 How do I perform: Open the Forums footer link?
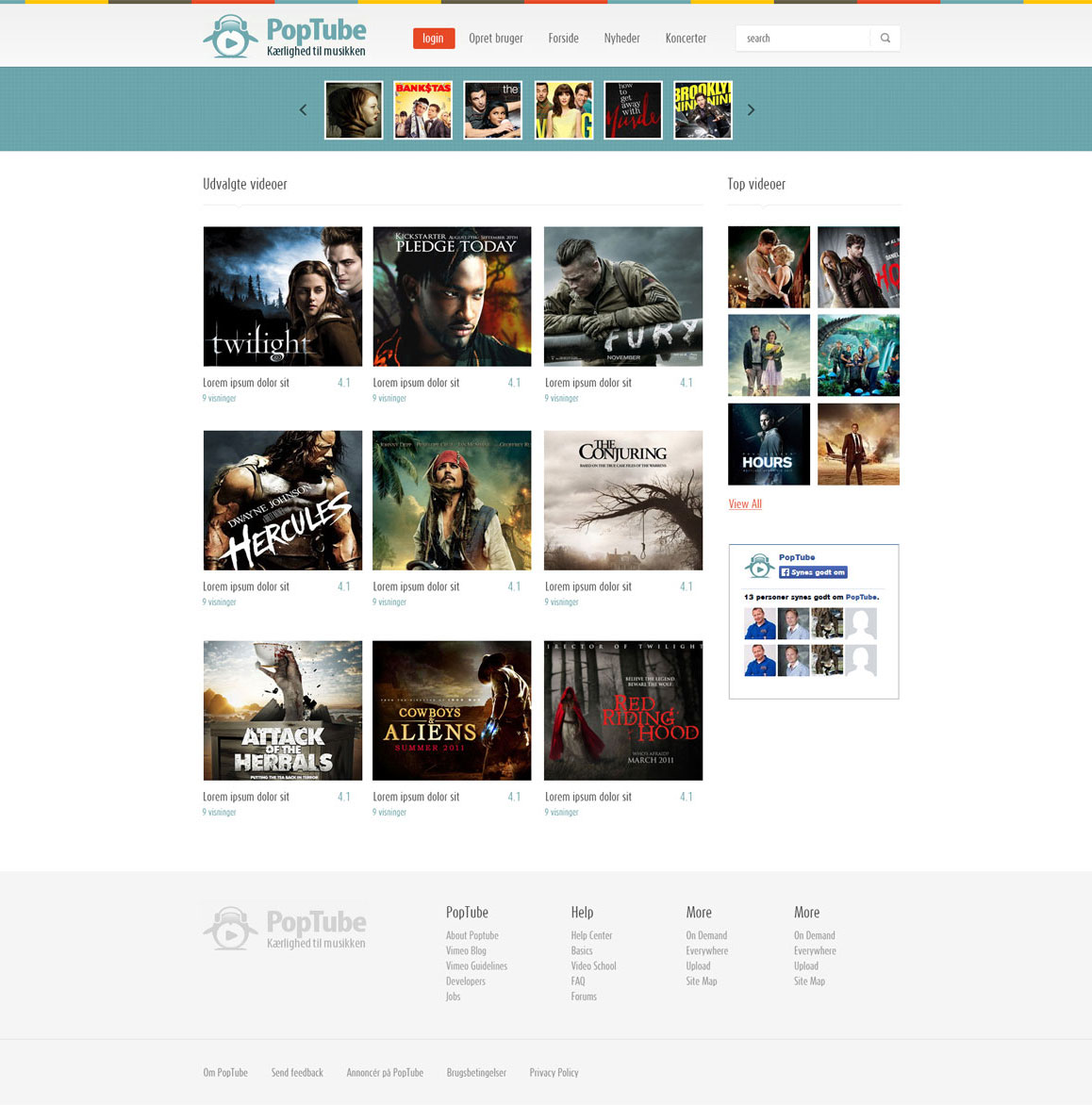click(584, 997)
